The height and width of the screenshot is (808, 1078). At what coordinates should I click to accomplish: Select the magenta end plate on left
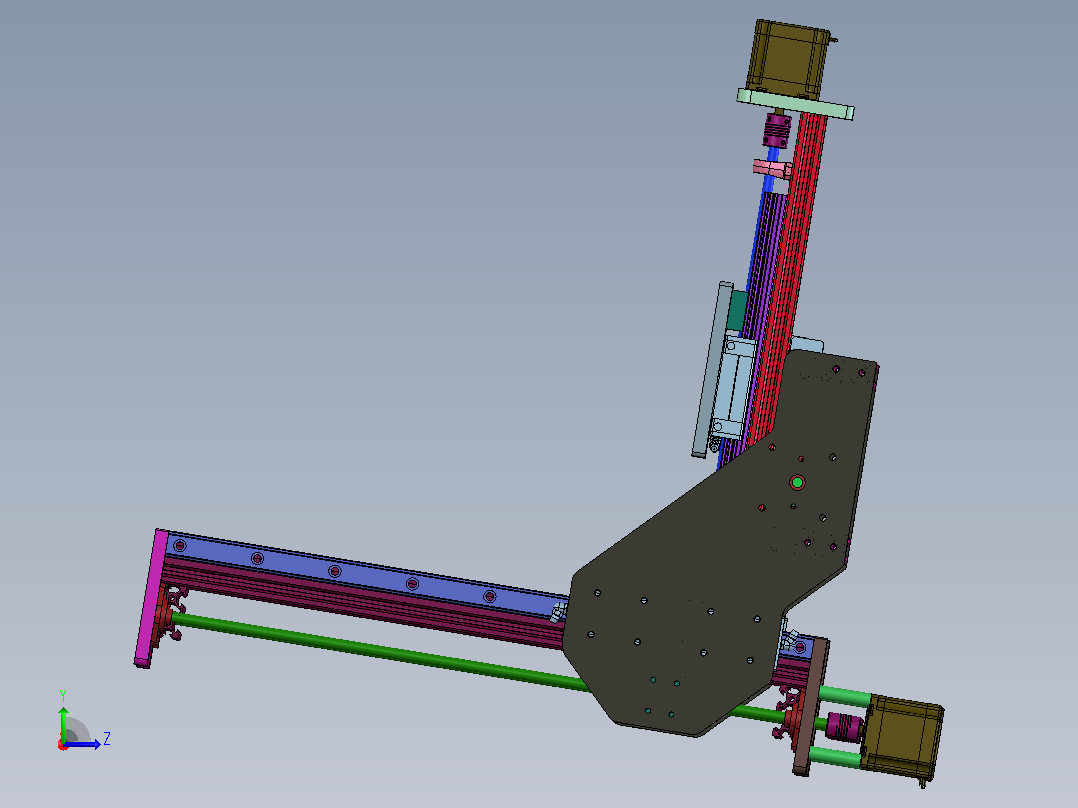click(151, 598)
